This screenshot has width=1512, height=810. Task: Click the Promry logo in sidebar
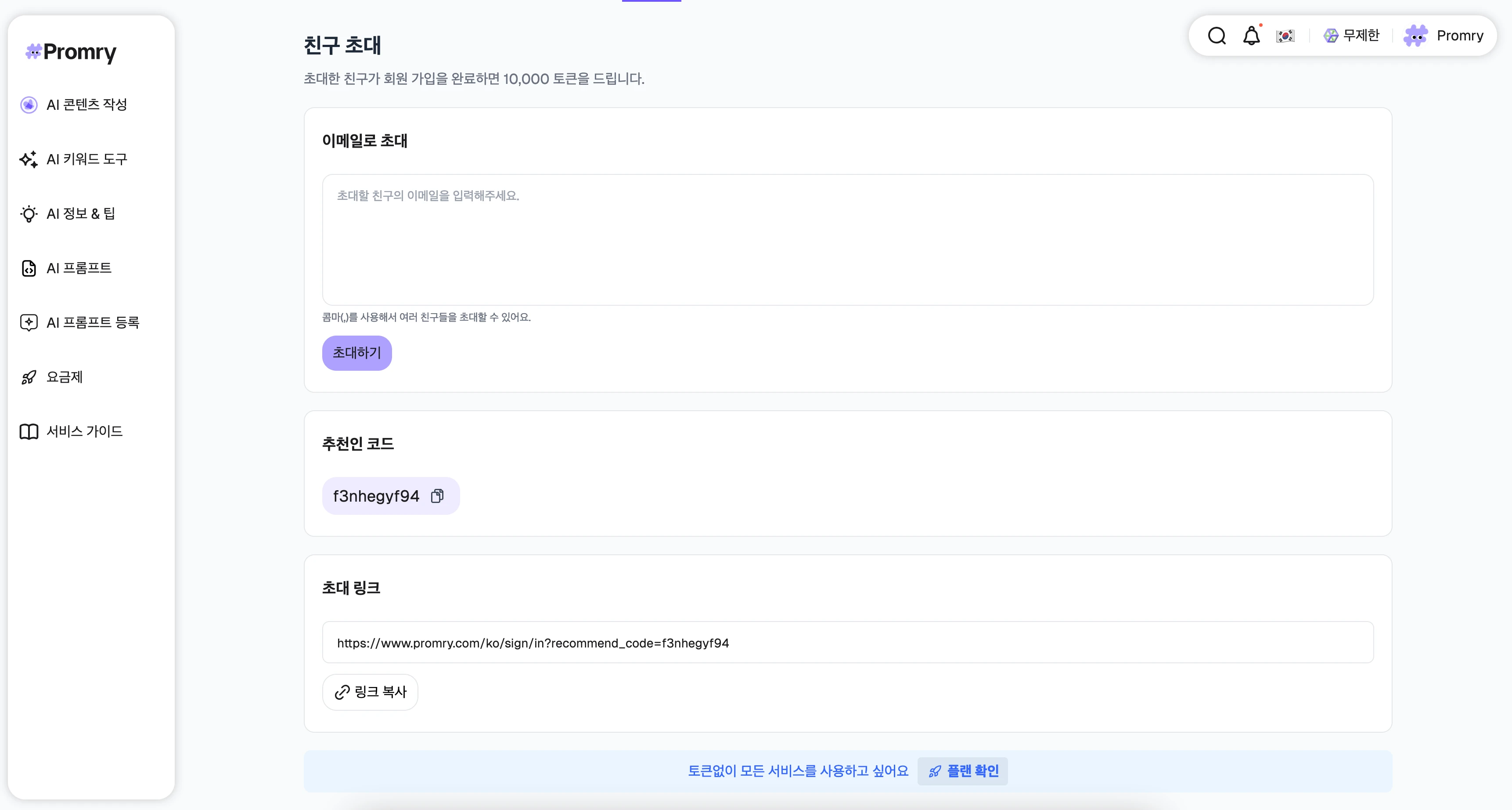pos(71,52)
